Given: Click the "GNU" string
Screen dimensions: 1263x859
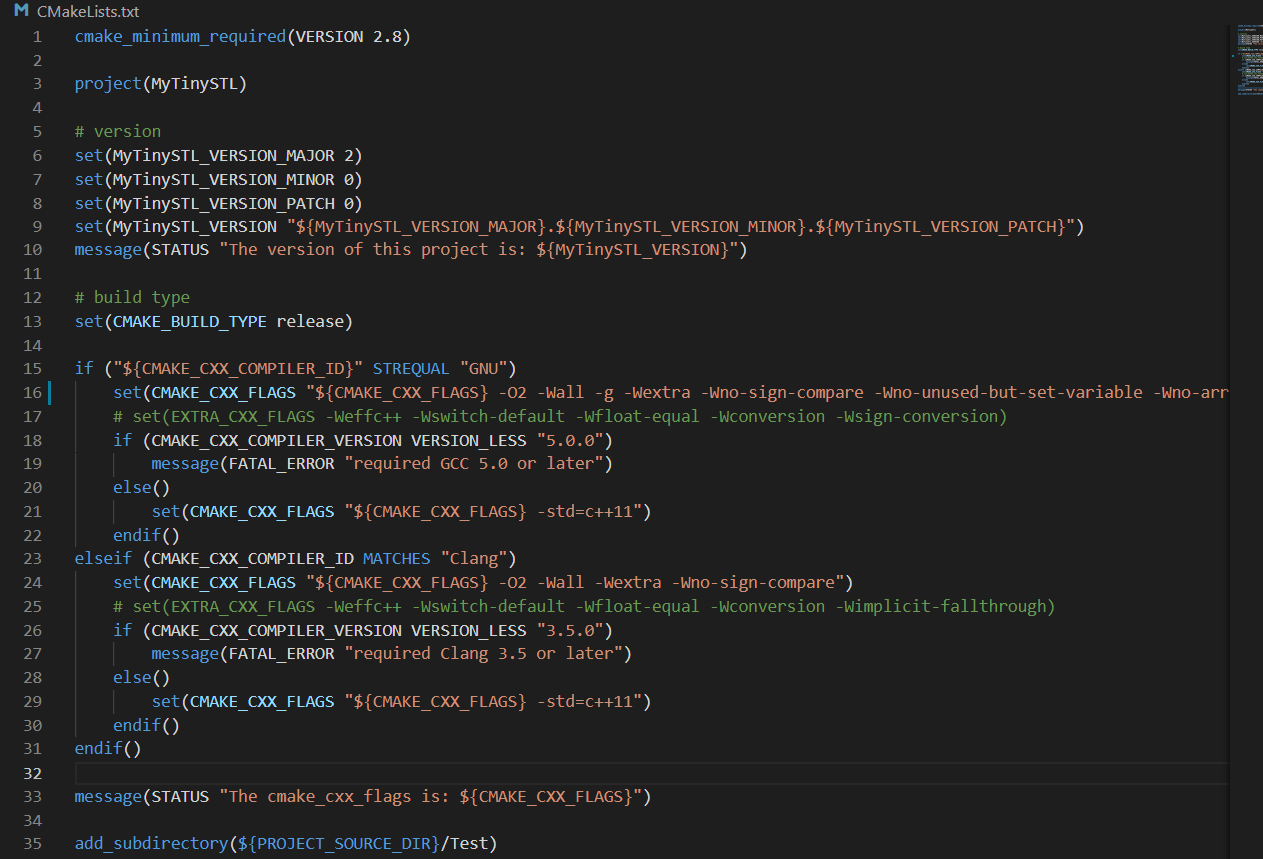Looking at the screenshot, I should [483, 368].
